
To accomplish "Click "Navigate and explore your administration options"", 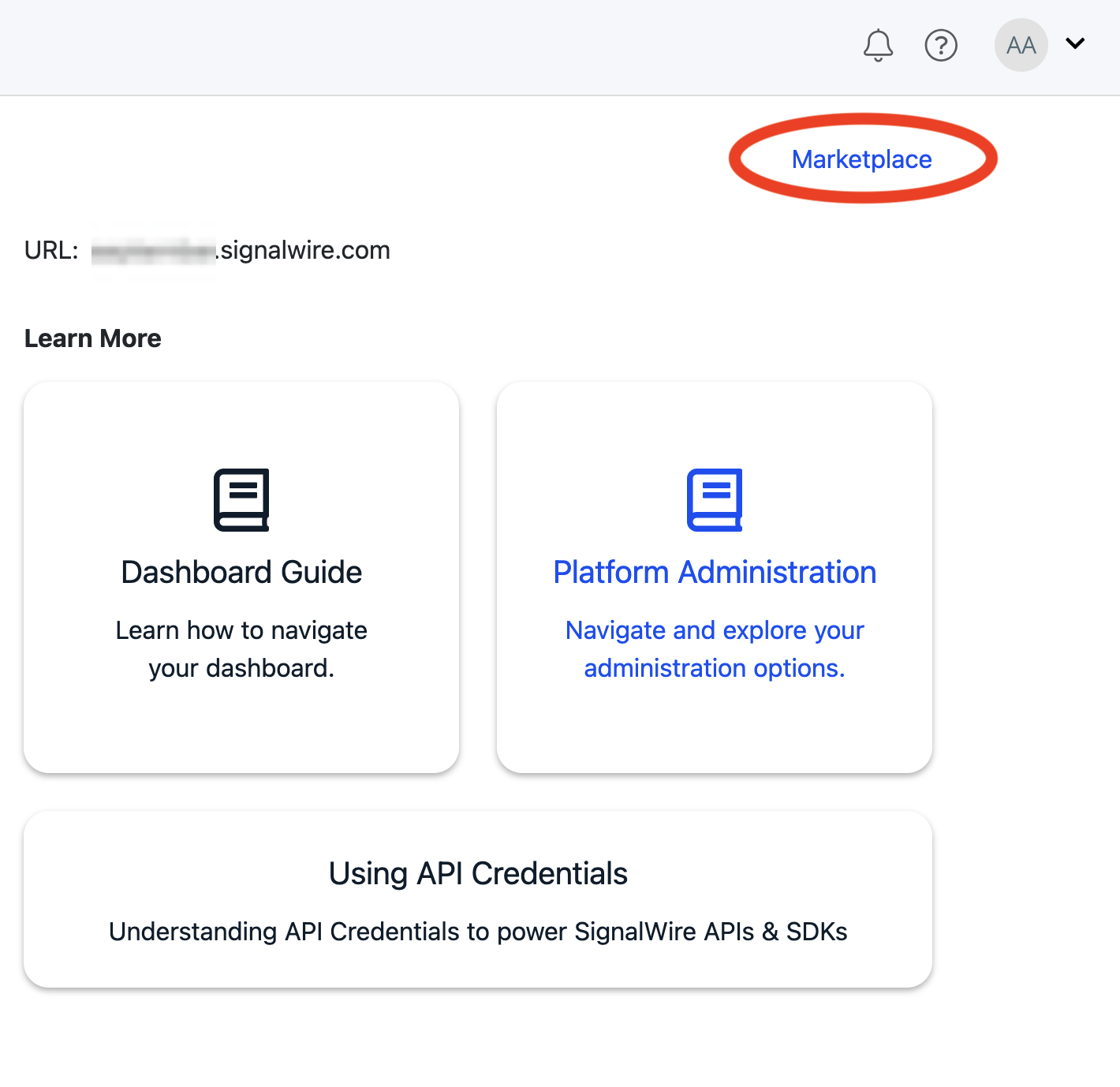I will tap(714, 648).
